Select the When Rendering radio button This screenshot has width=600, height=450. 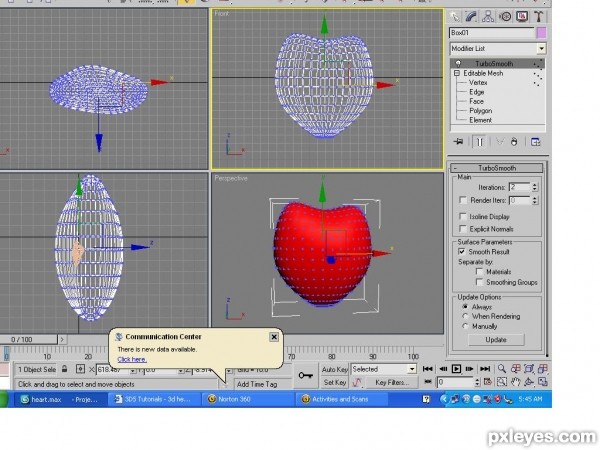465,316
